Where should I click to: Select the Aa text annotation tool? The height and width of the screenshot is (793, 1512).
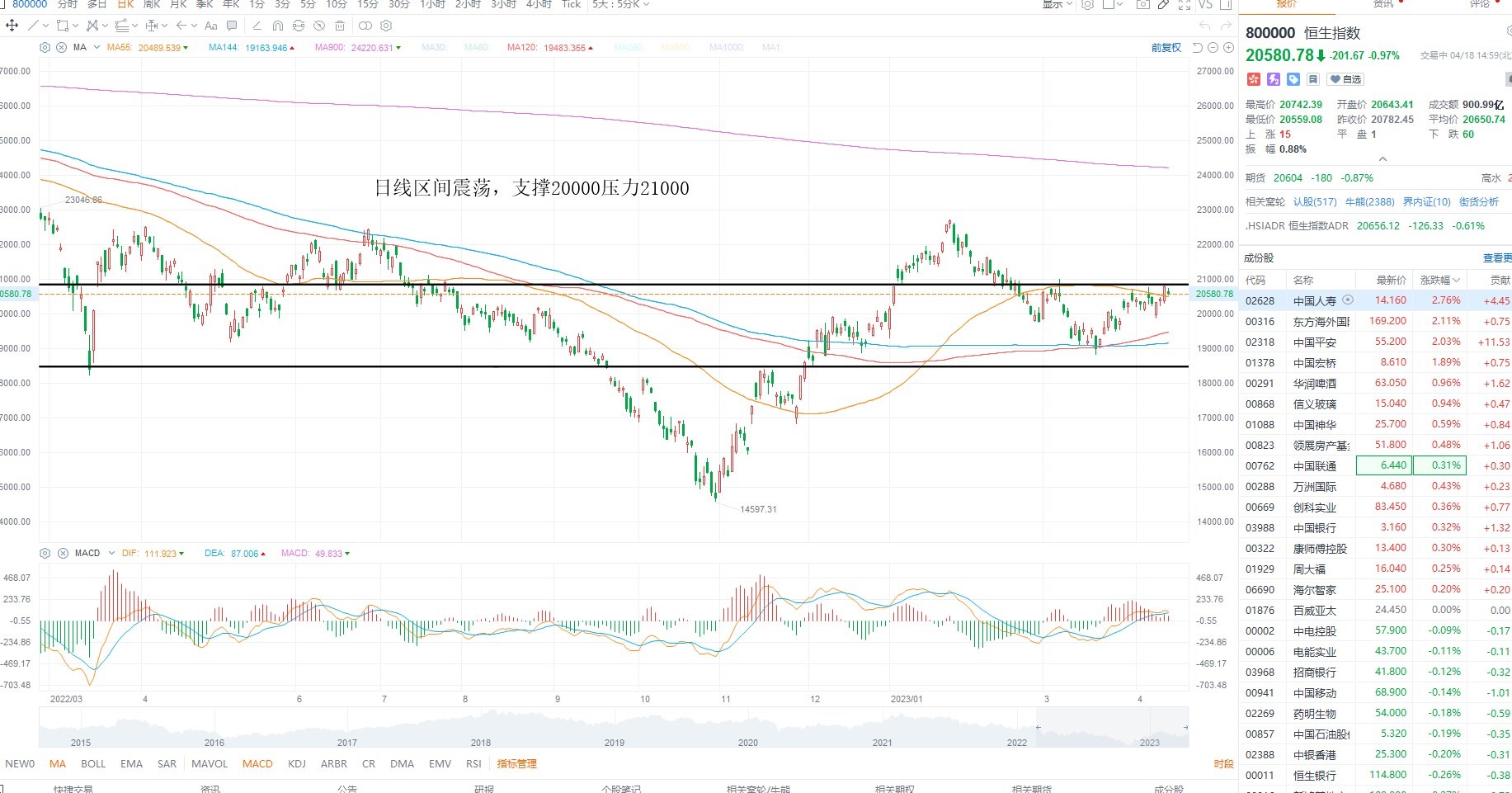coord(211,26)
